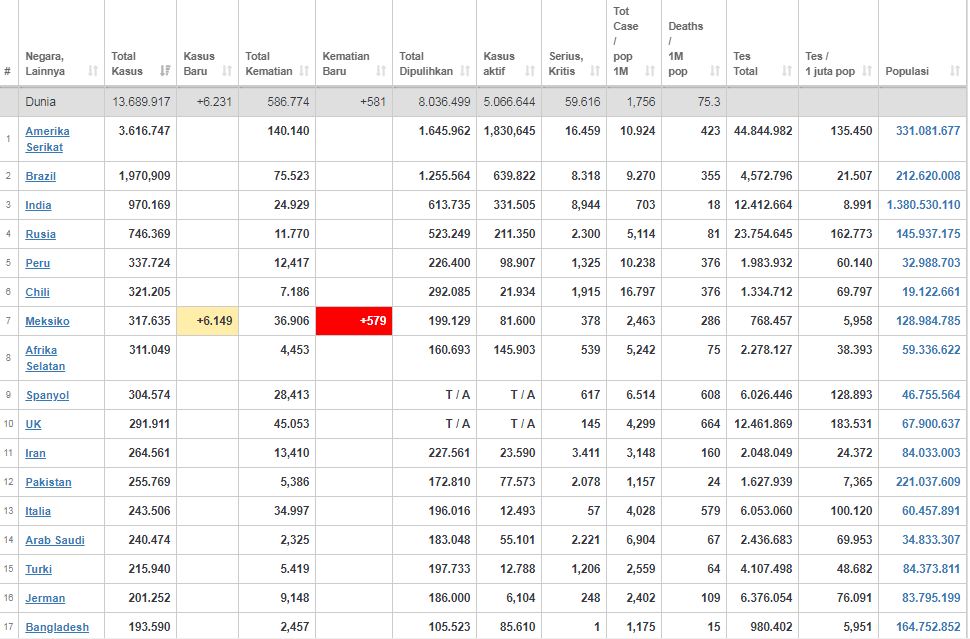The width and height of the screenshot is (970, 639).
Task: Open the Rusia country link
Action: 40,234
